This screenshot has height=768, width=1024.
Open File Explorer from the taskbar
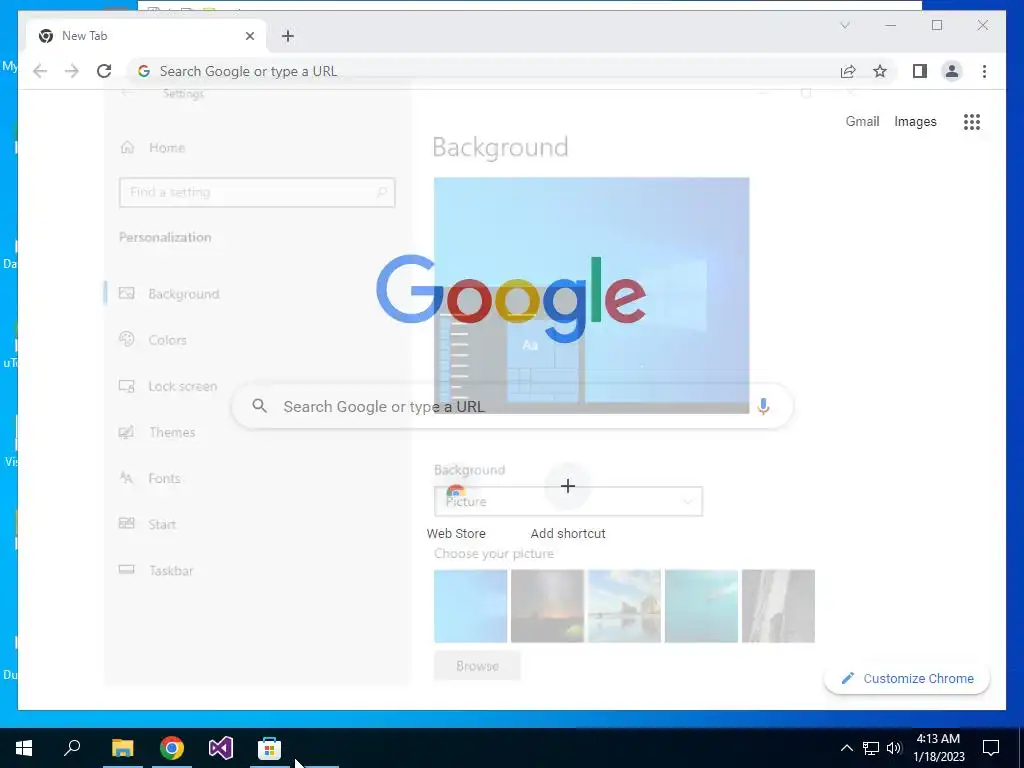122,748
